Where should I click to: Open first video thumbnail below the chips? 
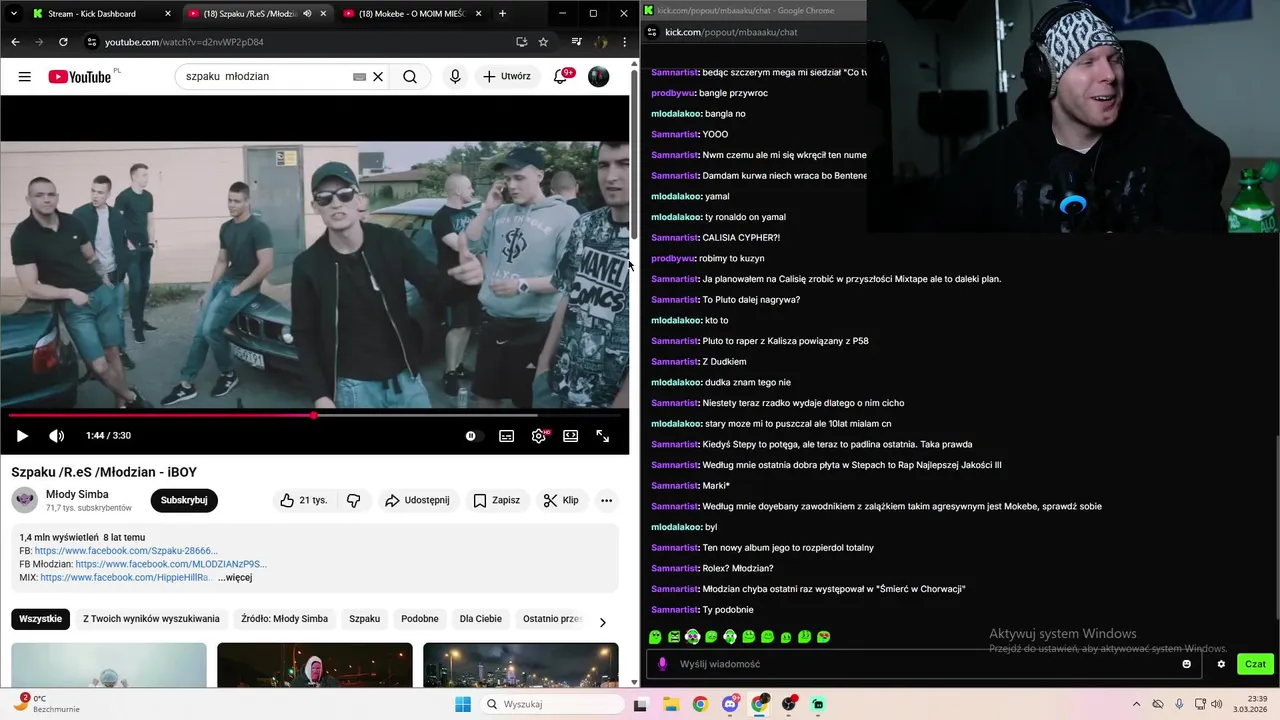click(109, 664)
